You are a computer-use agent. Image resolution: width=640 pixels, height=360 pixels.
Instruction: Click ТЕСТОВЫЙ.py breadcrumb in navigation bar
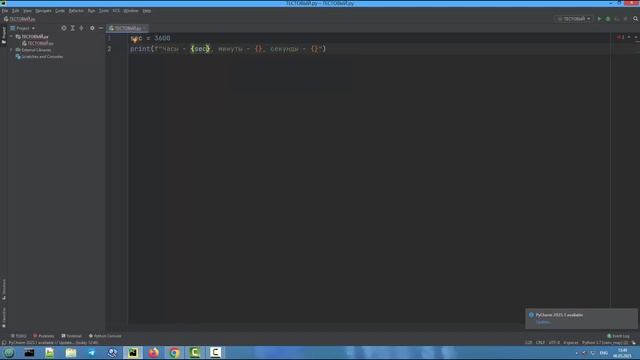19,19
